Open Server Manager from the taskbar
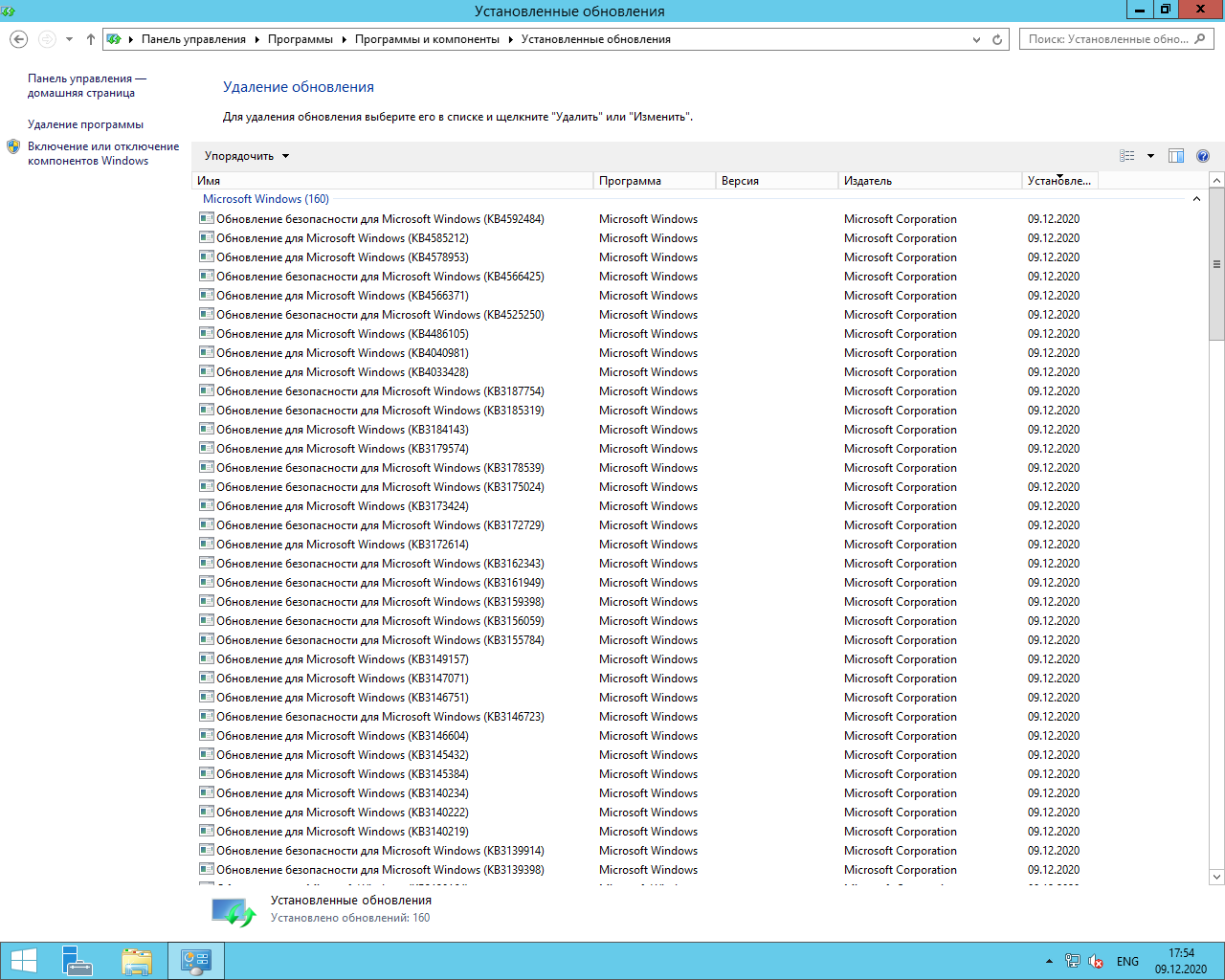 click(x=77, y=961)
